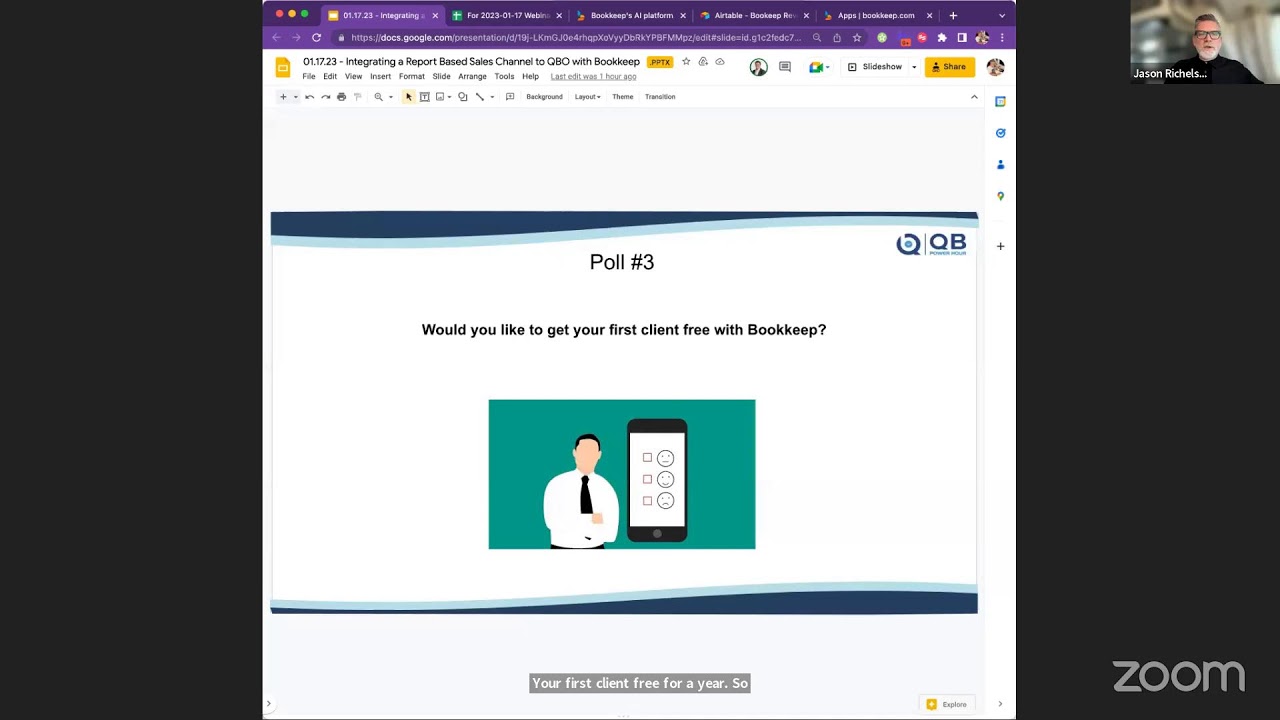This screenshot has width=1280, height=720.
Task: Click the Google Slides home logo
Action: tap(283, 67)
